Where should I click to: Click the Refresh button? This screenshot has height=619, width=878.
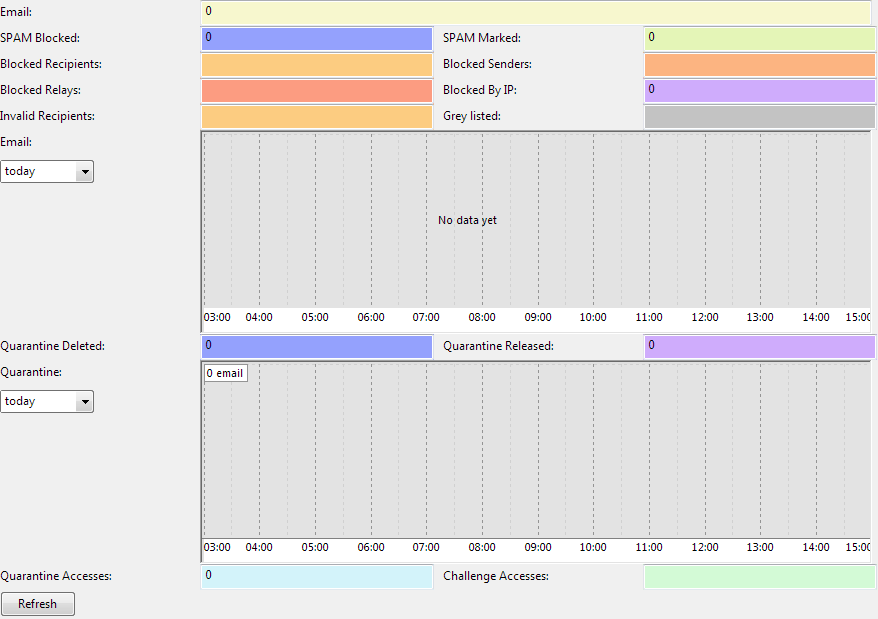pos(38,604)
